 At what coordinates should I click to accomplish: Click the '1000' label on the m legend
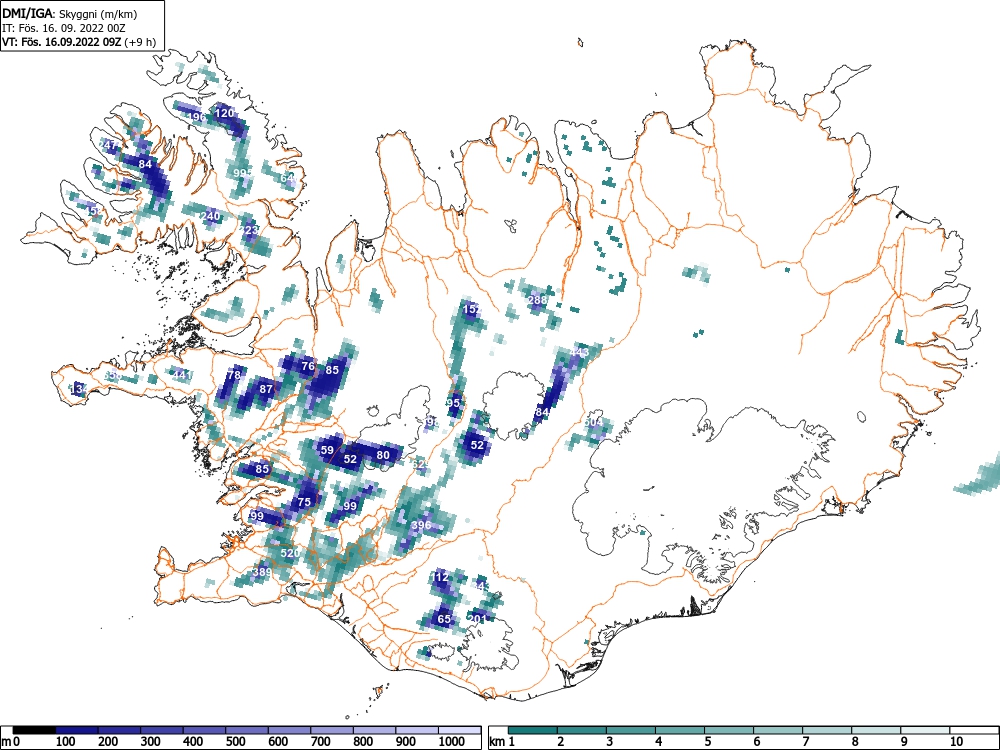[x=452, y=742]
